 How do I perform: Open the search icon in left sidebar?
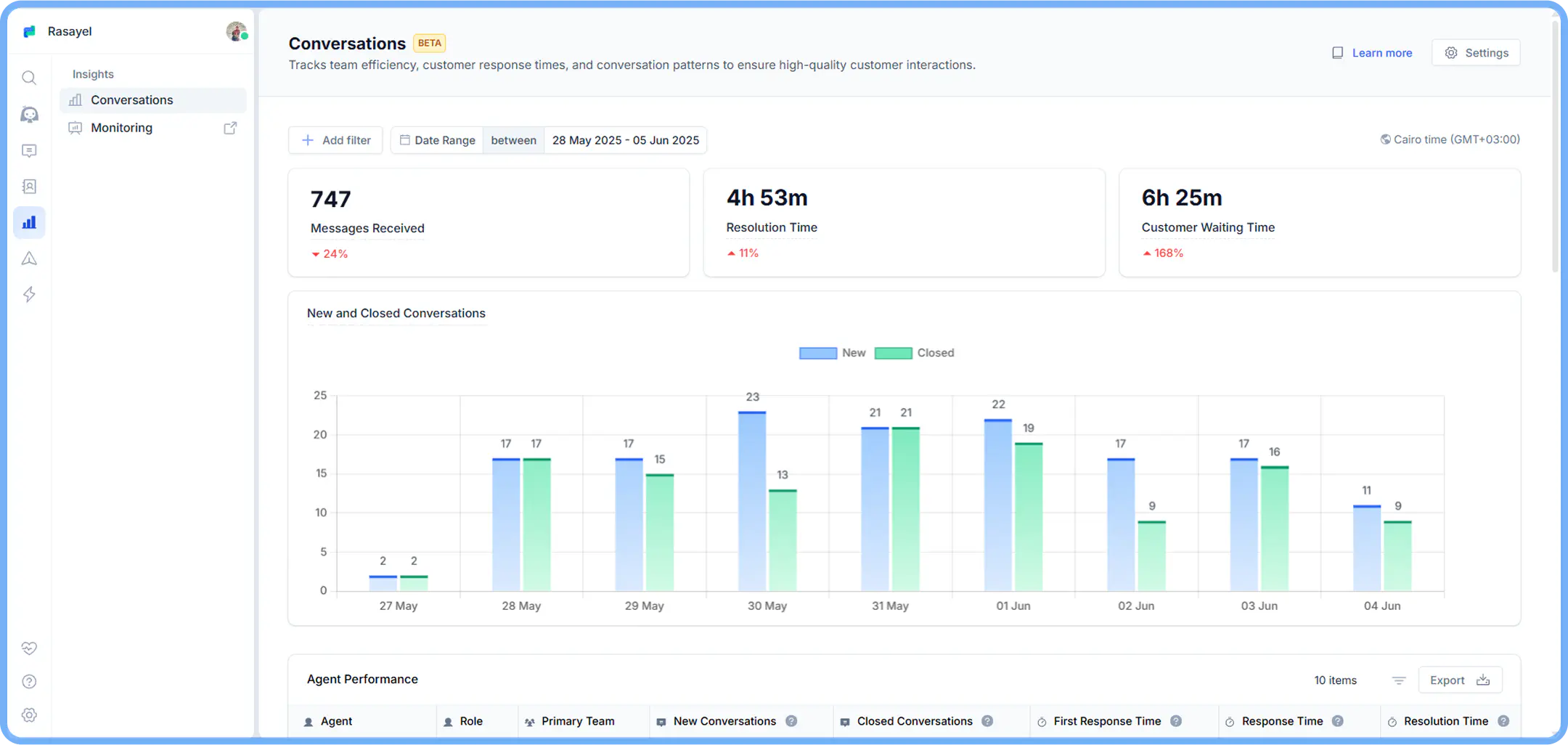(x=29, y=78)
